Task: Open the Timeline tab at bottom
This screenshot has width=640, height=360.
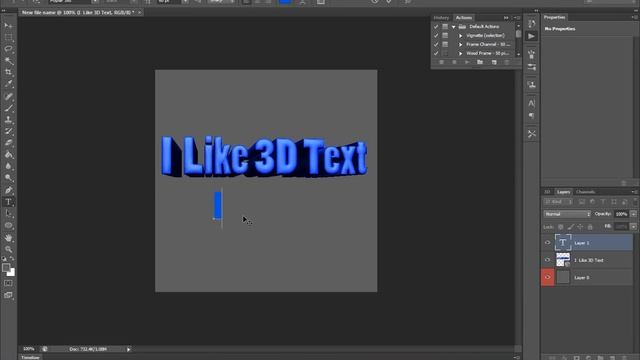Action: [x=31, y=357]
